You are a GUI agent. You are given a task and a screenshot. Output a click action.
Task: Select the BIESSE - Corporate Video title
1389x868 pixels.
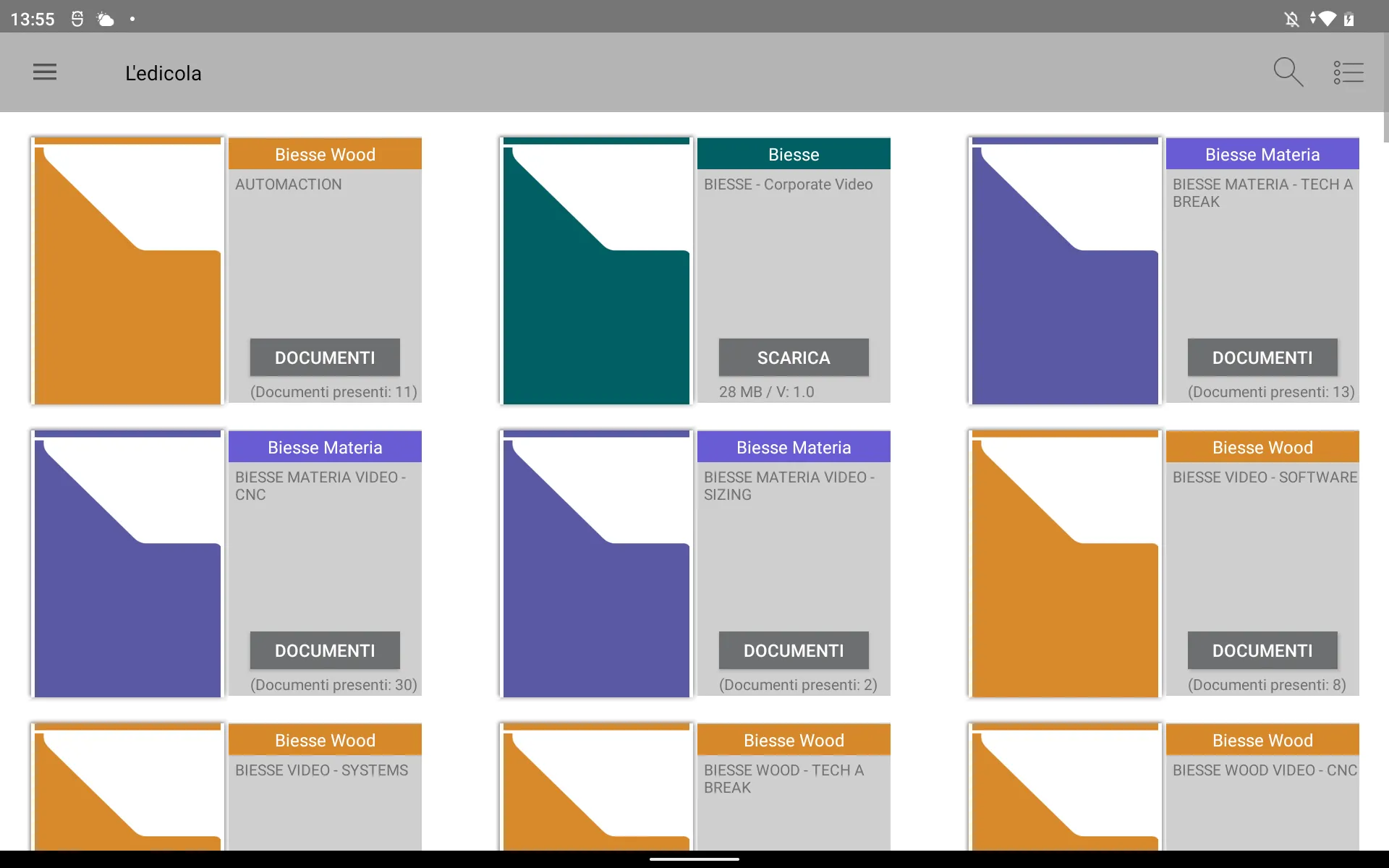tap(789, 184)
